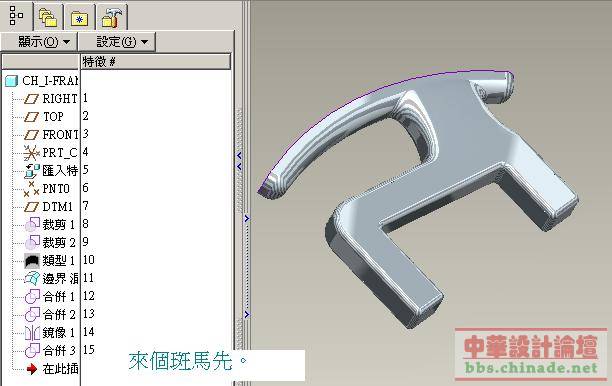Screen dimensions: 612x386
Task: Select the 邊界 boundary blend feature icon
Action: click(x=32, y=278)
